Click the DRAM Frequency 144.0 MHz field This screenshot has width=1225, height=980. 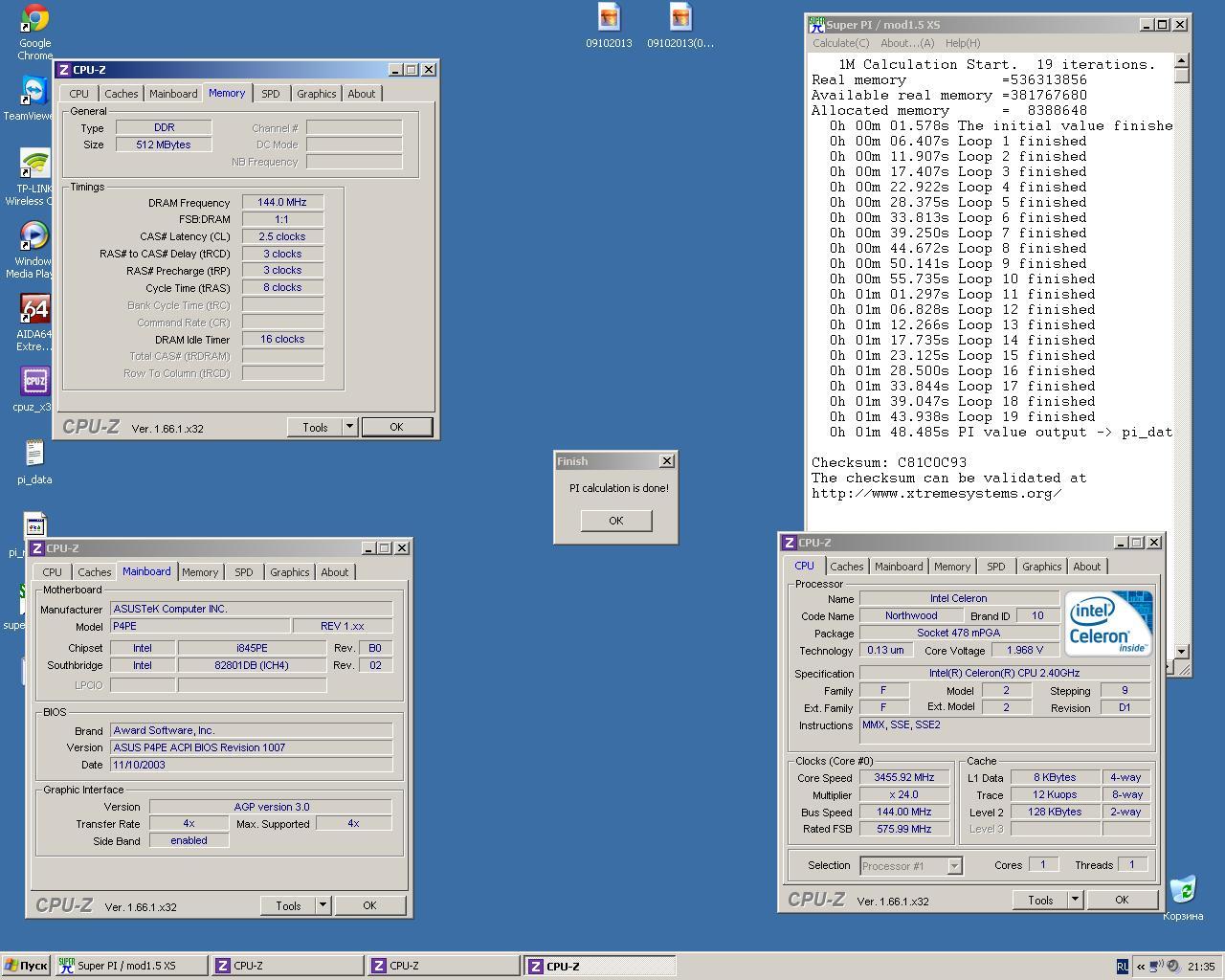(x=282, y=202)
